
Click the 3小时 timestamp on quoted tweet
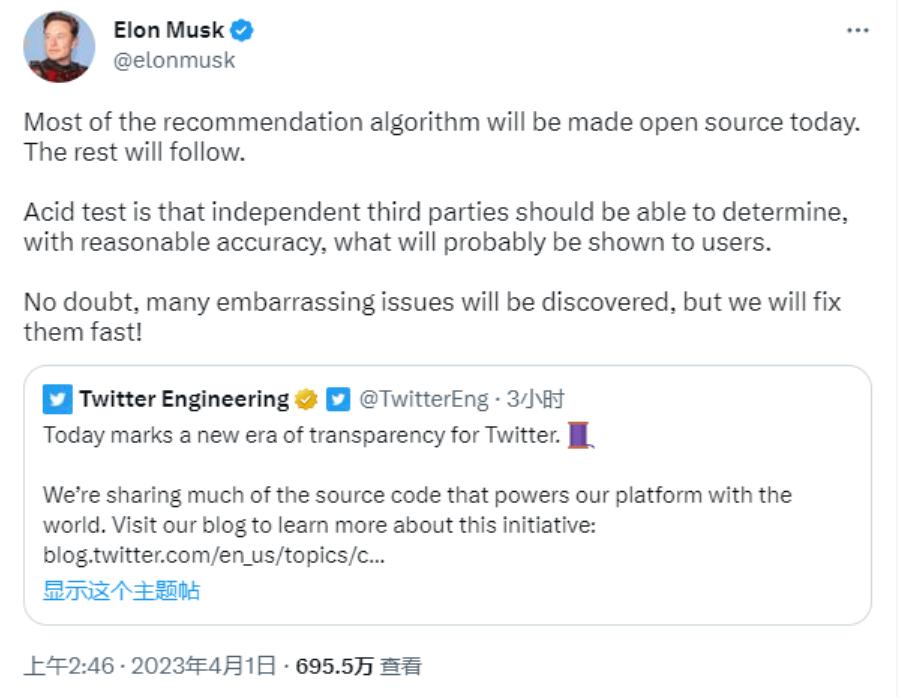pos(536,400)
